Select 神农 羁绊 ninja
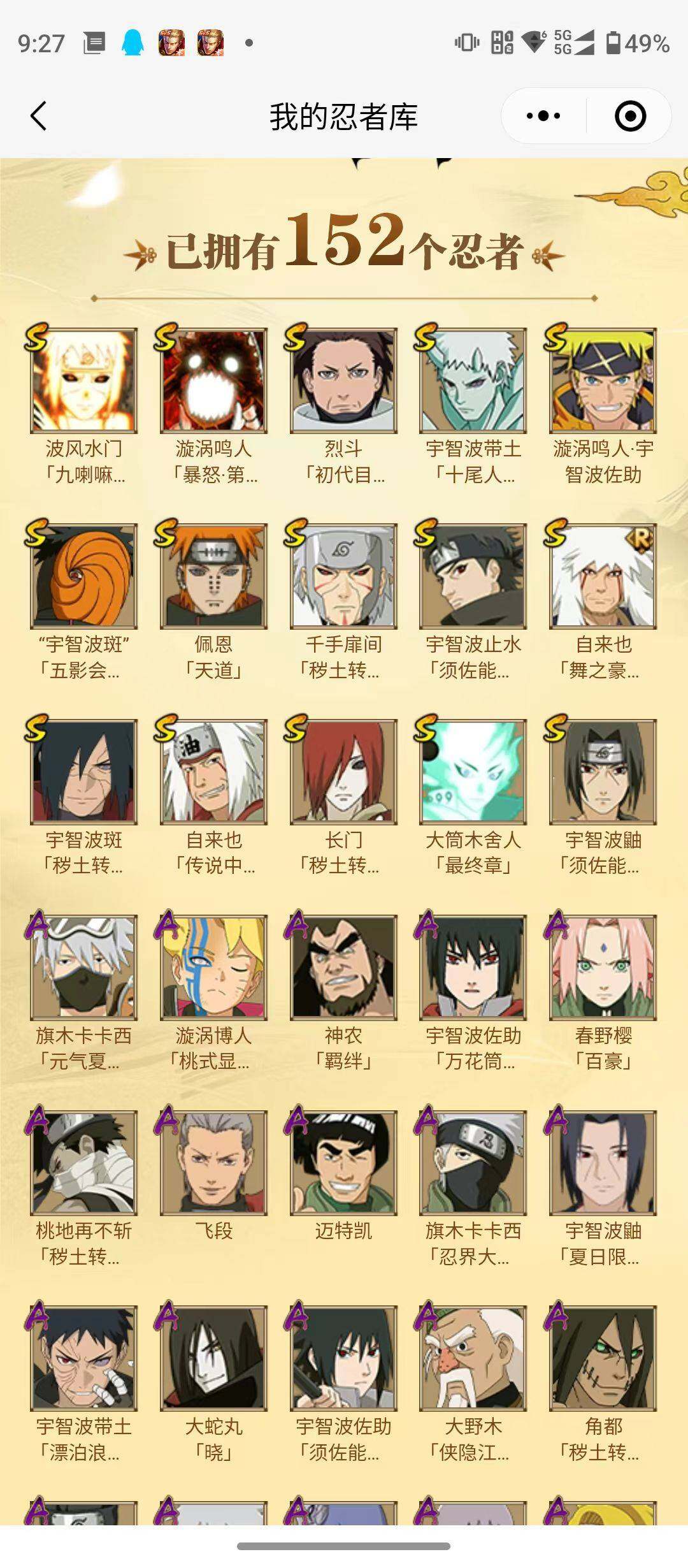This screenshot has height=1568, width=688. point(343,968)
